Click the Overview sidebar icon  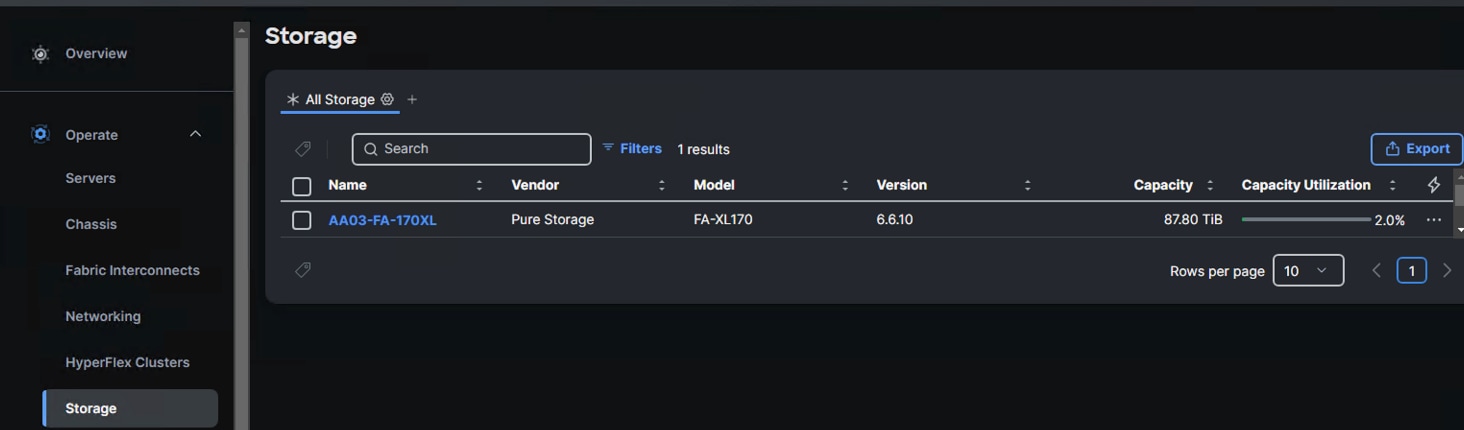[x=40, y=54]
